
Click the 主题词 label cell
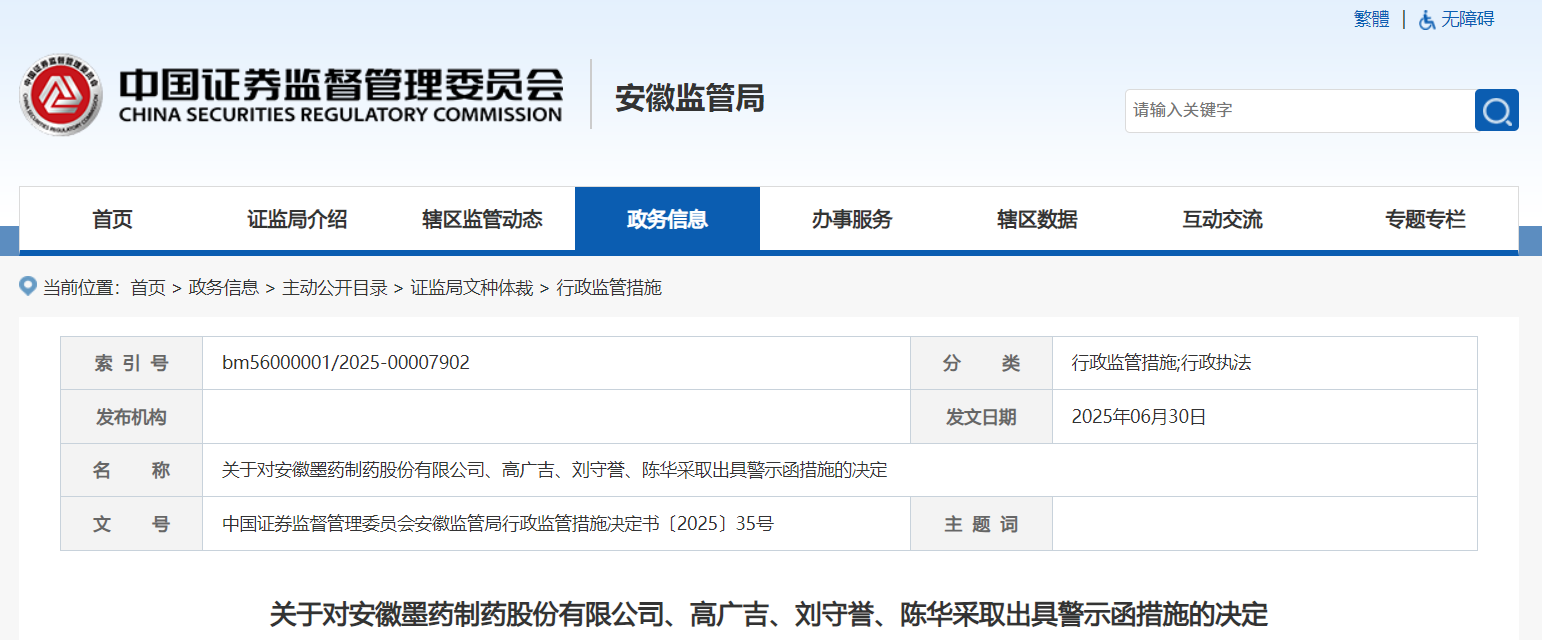pyautogui.click(x=981, y=524)
